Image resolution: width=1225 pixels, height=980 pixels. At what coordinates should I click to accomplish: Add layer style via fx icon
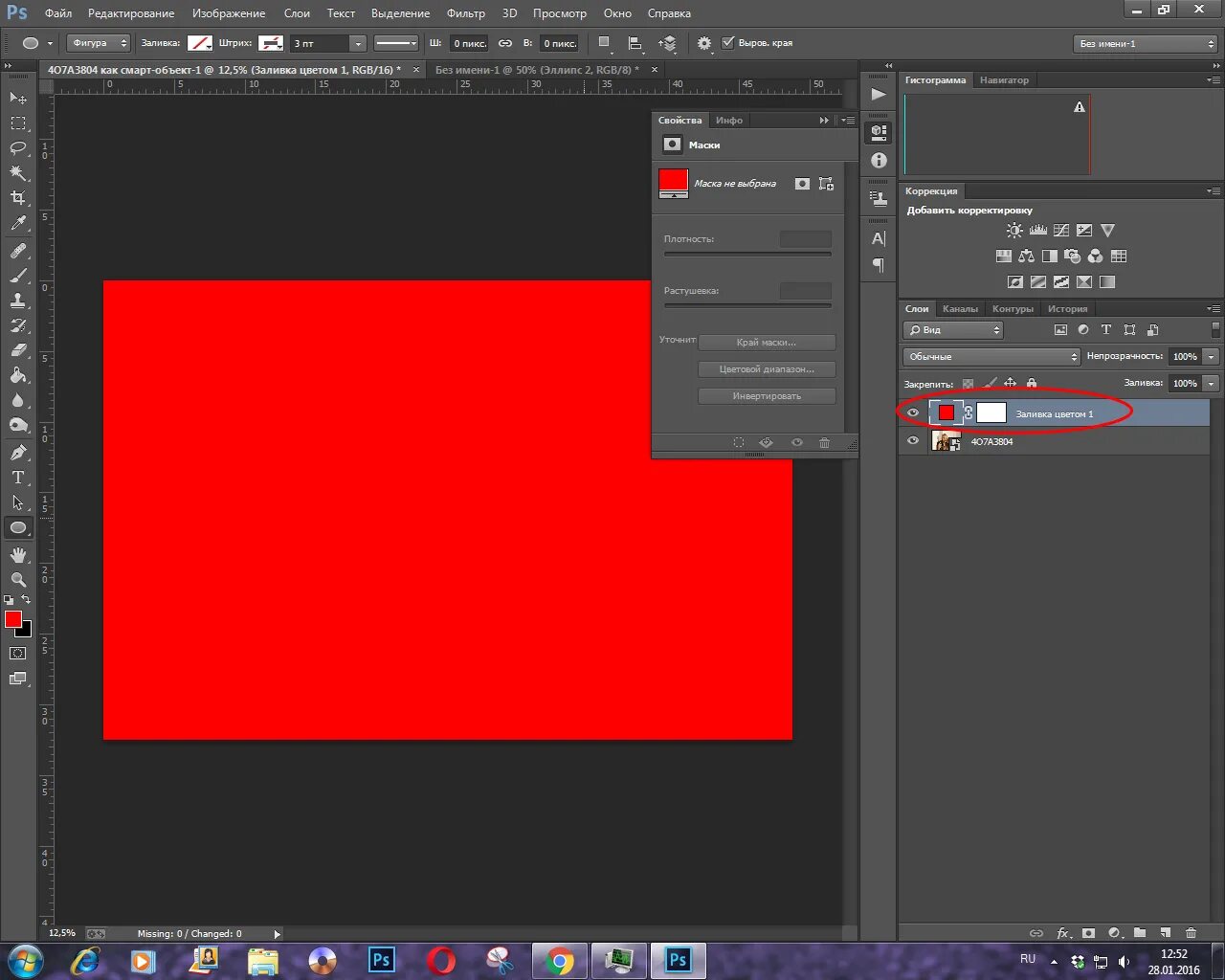tap(1062, 933)
